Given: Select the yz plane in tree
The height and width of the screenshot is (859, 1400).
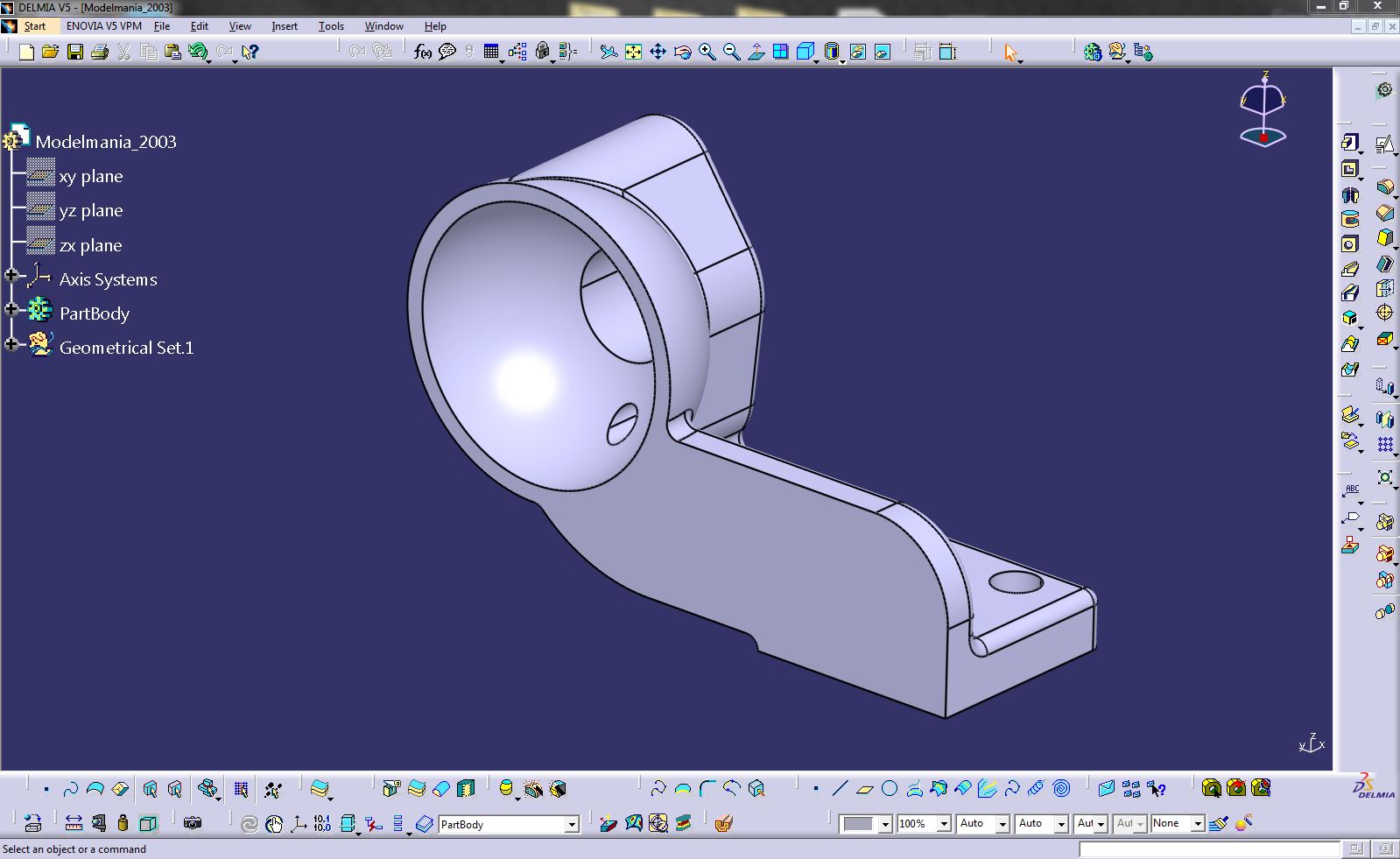Looking at the screenshot, I should [x=91, y=210].
